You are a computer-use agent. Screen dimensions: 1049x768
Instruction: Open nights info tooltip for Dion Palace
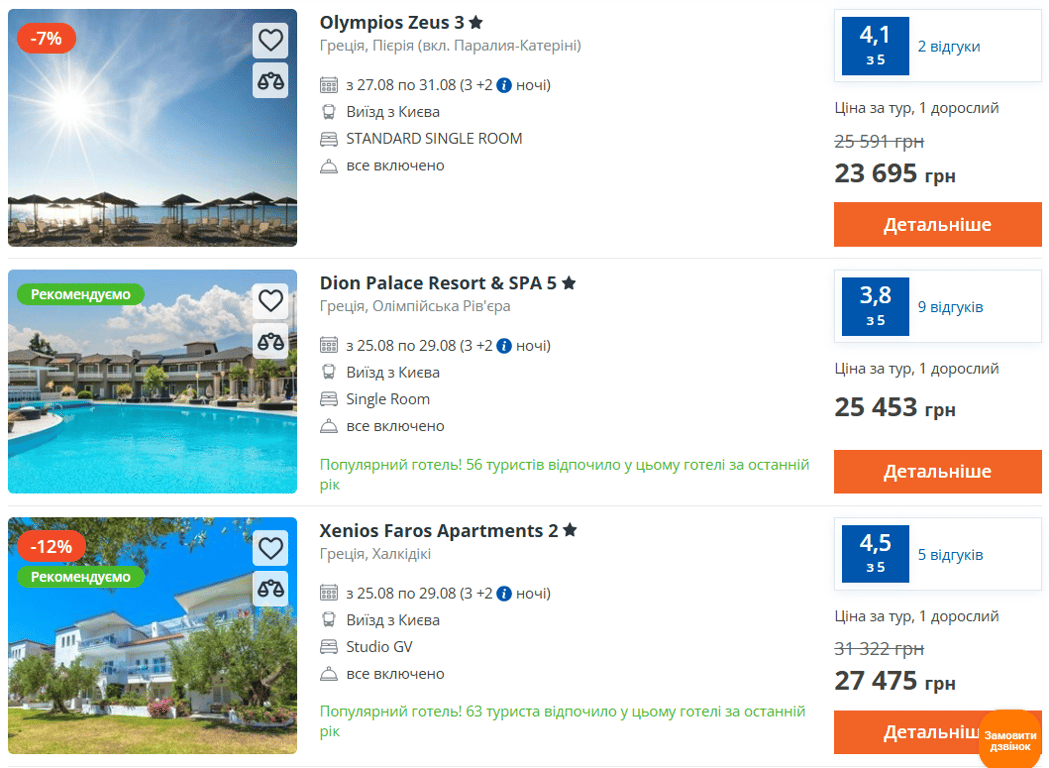coord(504,346)
